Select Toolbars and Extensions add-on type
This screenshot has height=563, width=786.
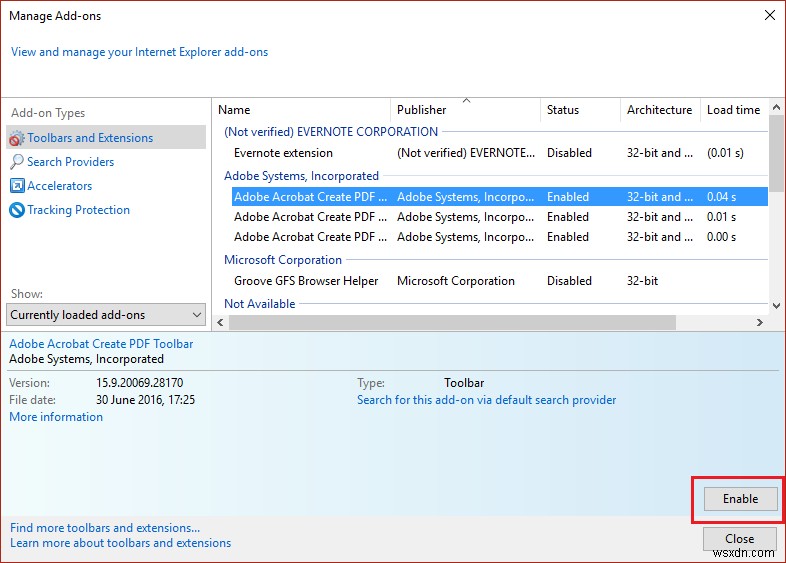click(106, 138)
